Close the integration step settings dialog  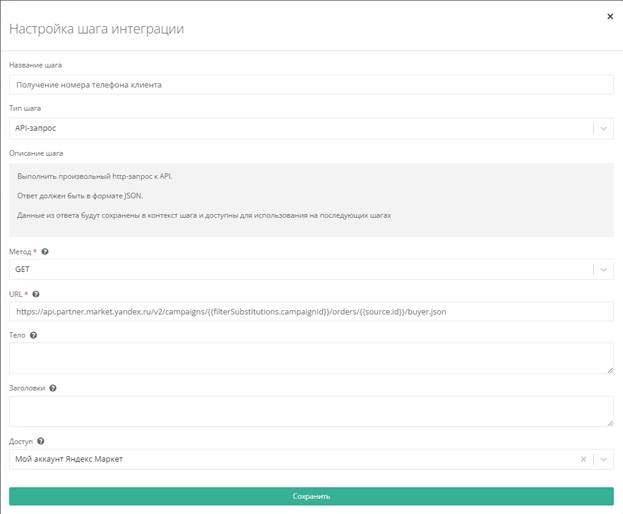tap(610, 16)
